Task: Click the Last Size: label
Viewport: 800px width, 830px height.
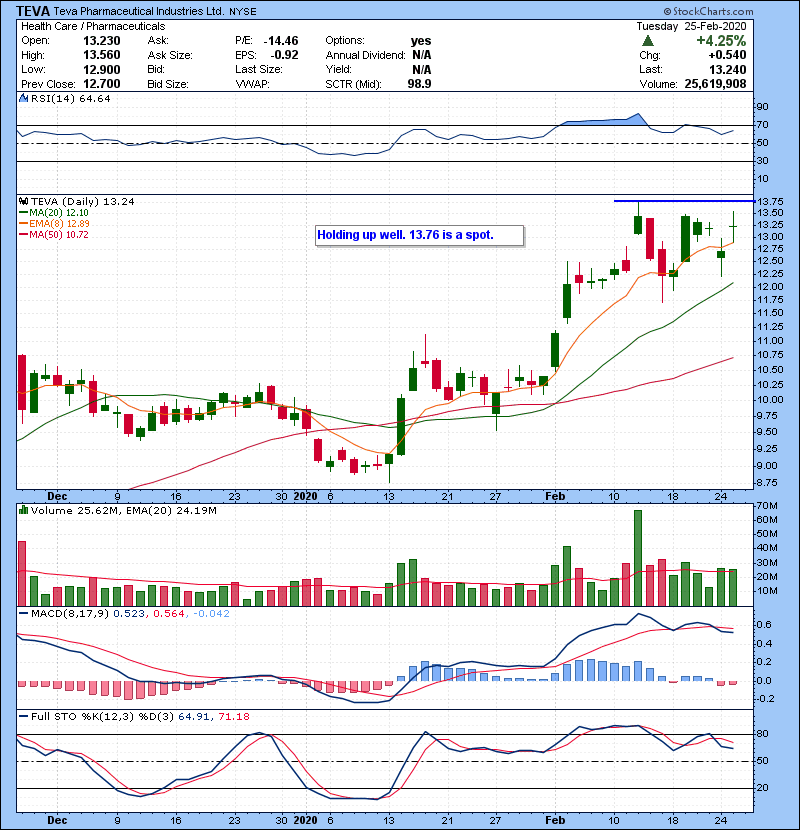Action: [x=259, y=70]
